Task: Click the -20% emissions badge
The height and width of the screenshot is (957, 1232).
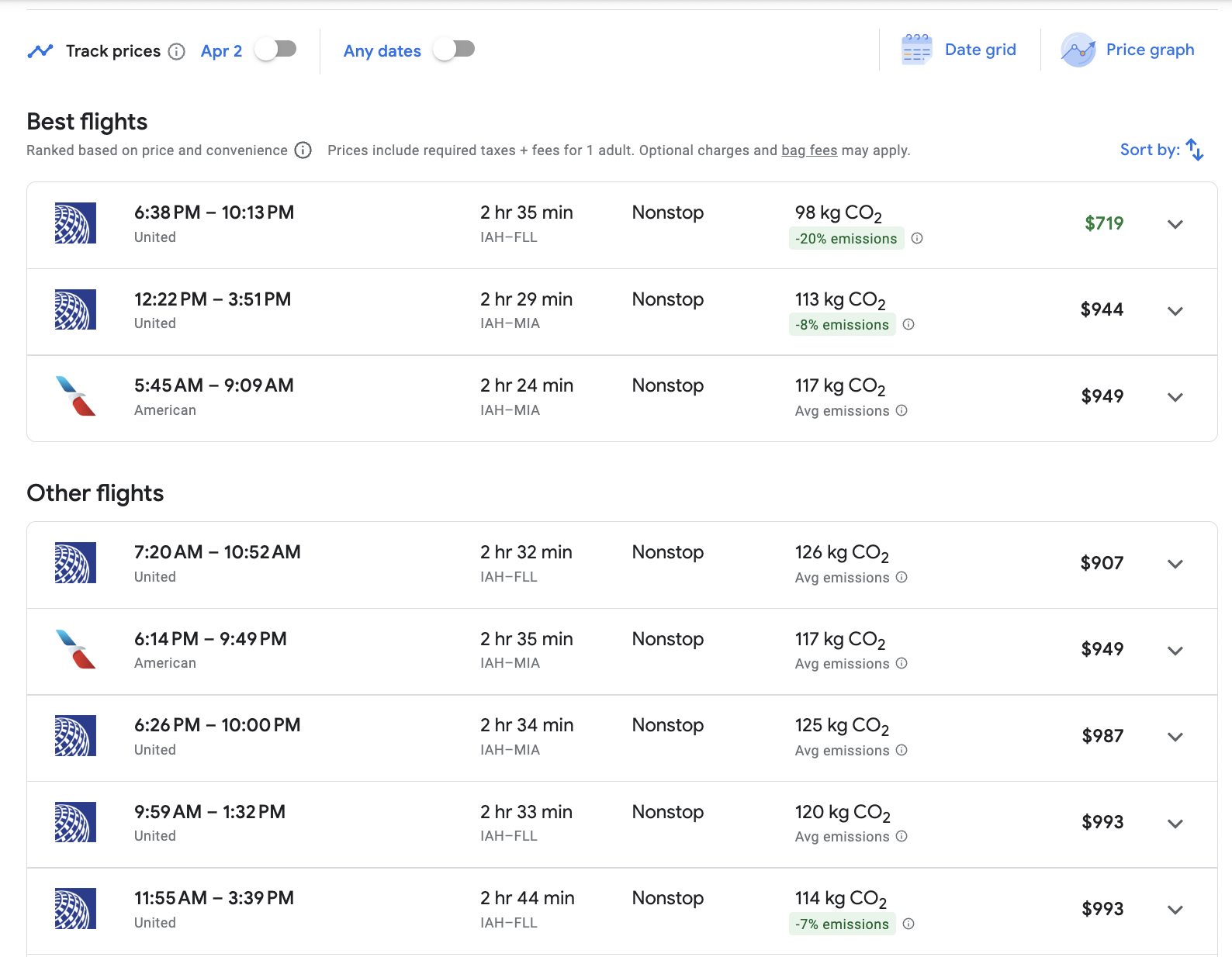Action: (x=846, y=239)
